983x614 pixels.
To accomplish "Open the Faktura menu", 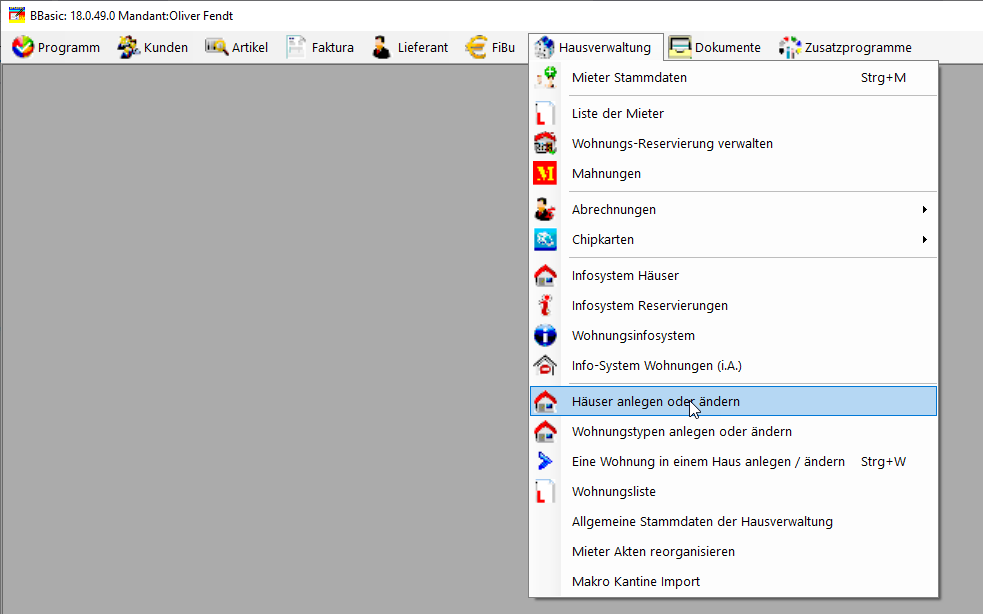I will click(320, 47).
